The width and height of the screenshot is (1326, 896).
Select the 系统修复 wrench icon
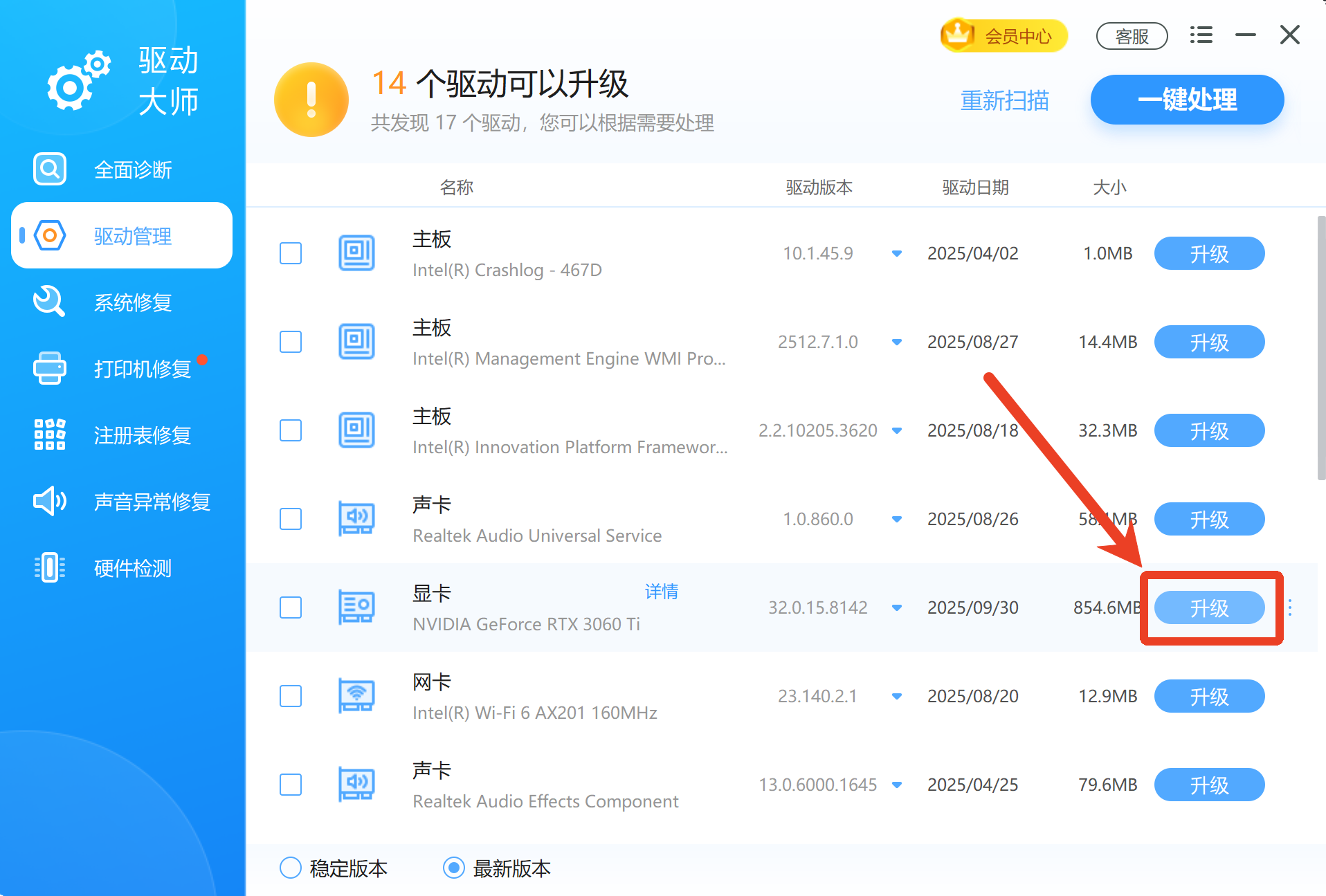coord(48,302)
